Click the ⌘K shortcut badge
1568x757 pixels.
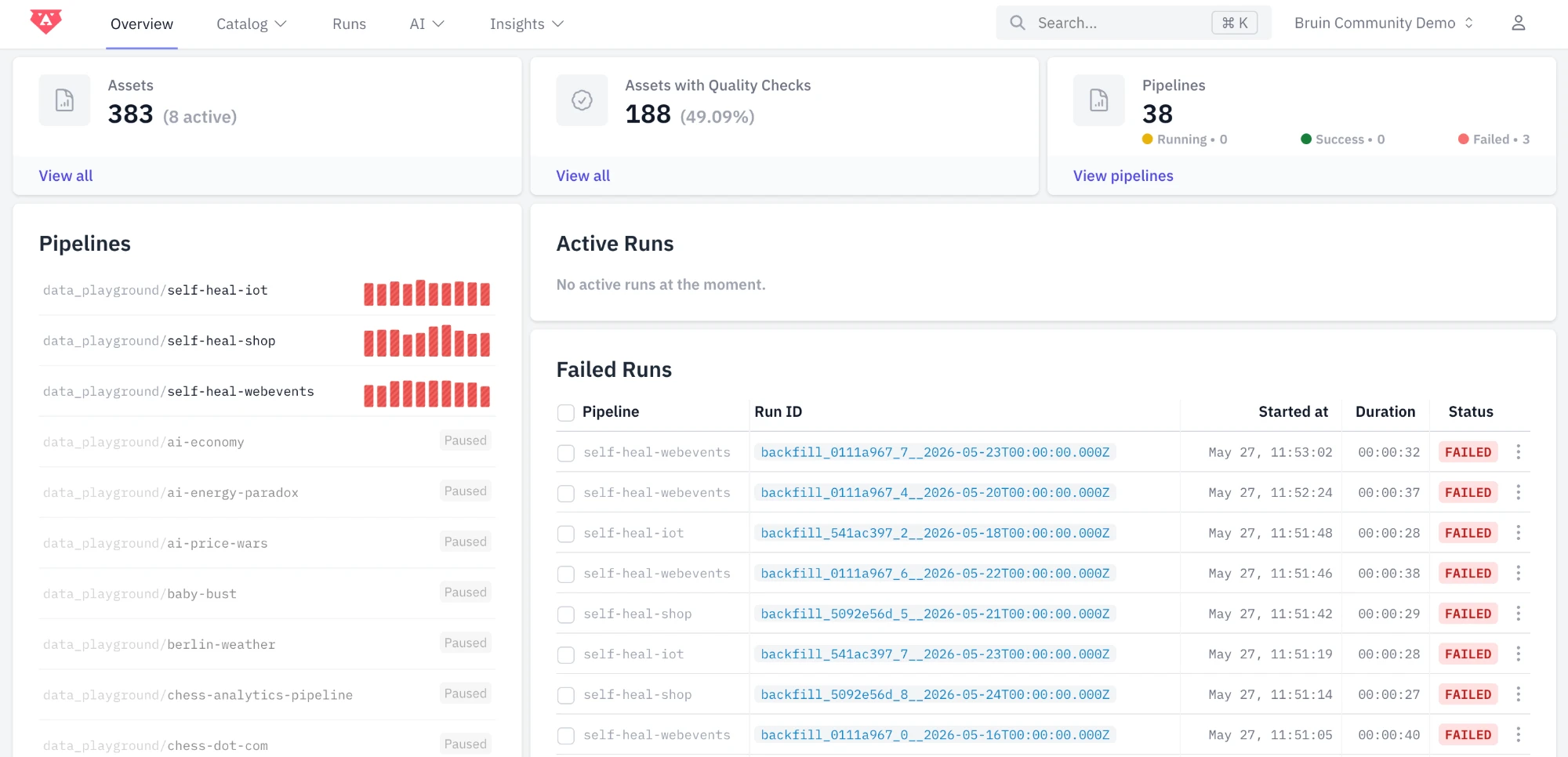(x=1235, y=23)
